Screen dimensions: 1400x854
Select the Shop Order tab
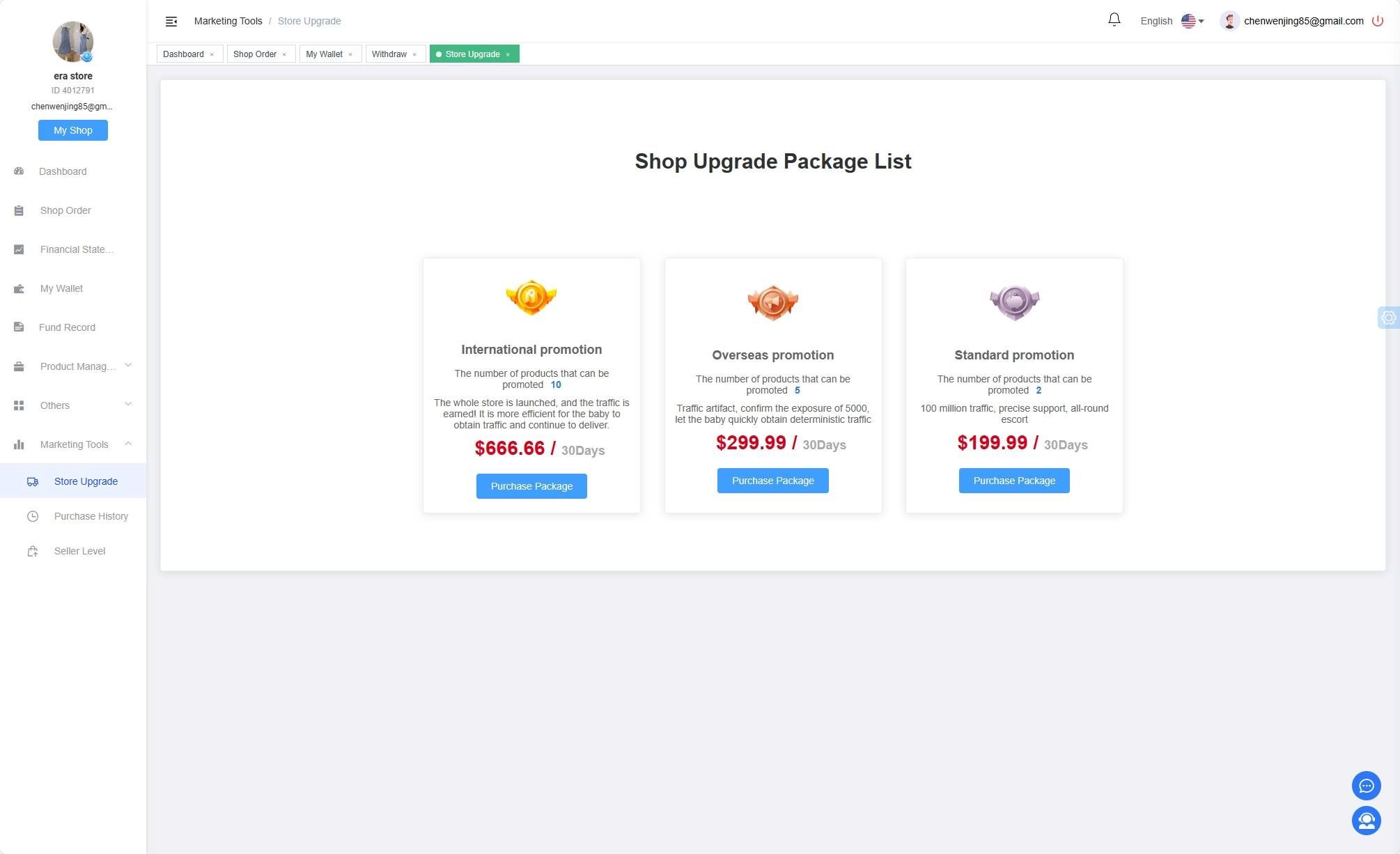tap(255, 54)
